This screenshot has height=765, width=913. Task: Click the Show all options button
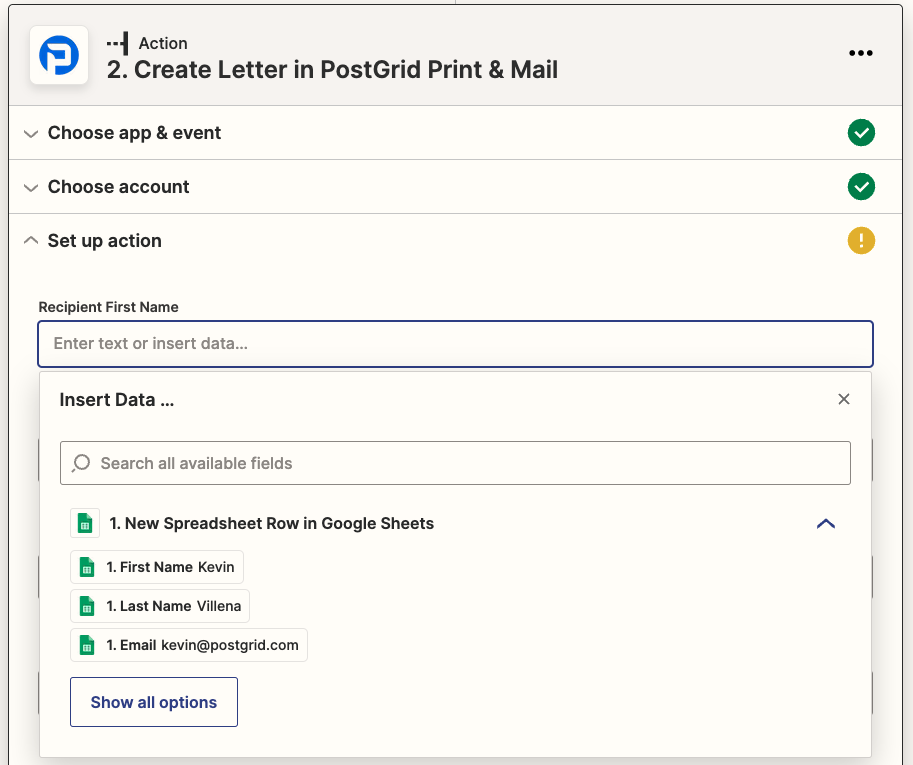[x=154, y=702]
